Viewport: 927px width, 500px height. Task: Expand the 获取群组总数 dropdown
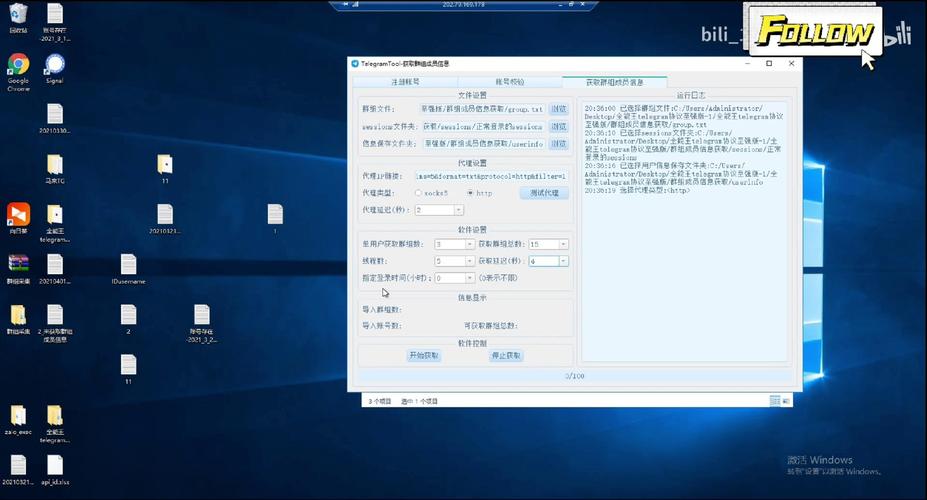[563, 244]
